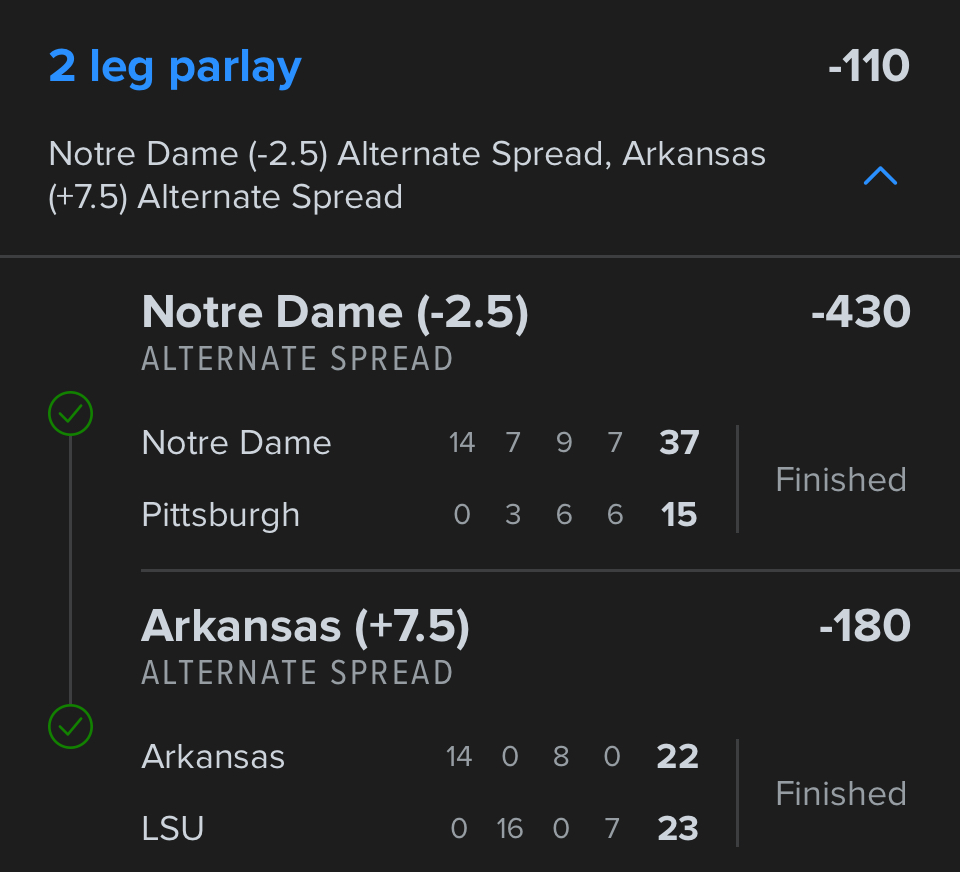Click the Finished status for Arkansas game
This screenshot has height=872, width=960.
pos(840,793)
